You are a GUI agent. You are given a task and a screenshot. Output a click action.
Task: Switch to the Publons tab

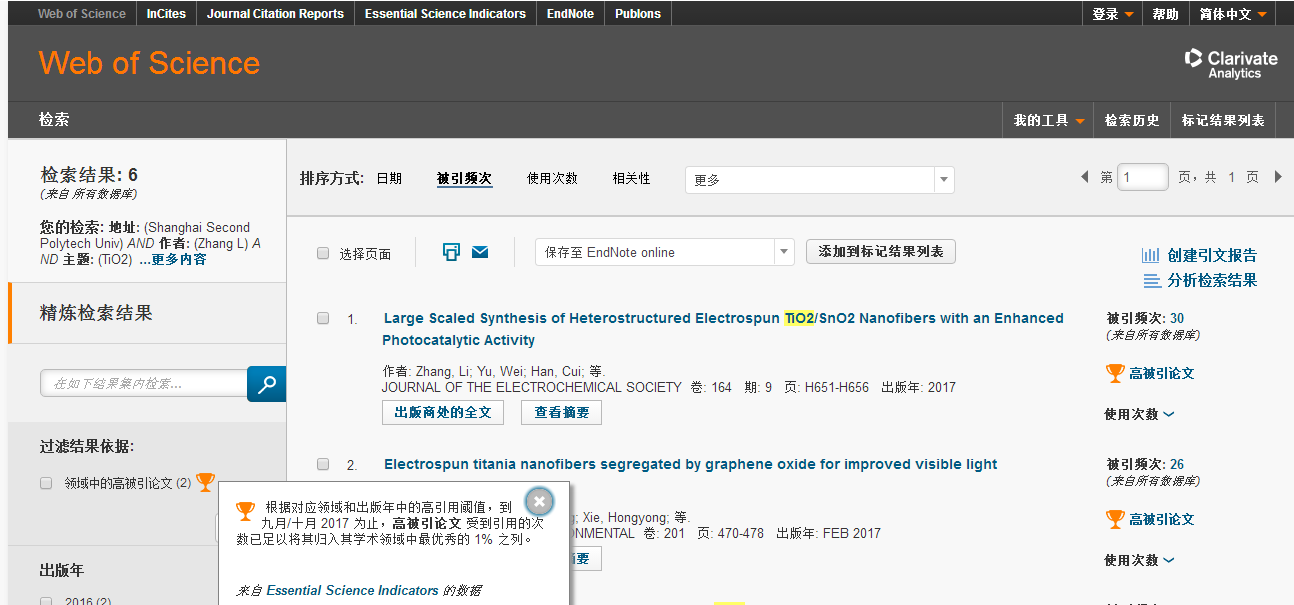coord(638,14)
